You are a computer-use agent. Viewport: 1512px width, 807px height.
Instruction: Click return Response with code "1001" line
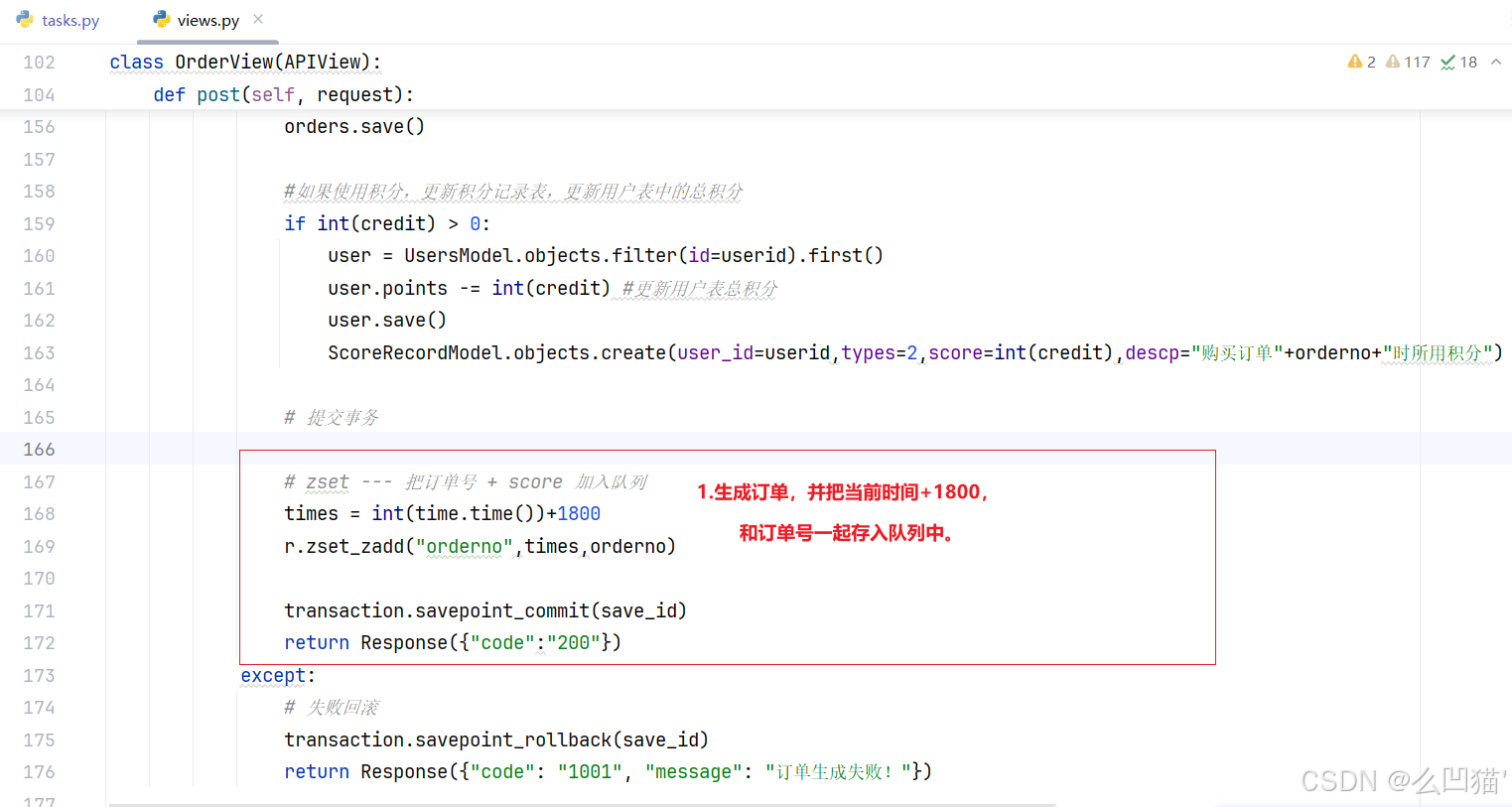pos(608,771)
